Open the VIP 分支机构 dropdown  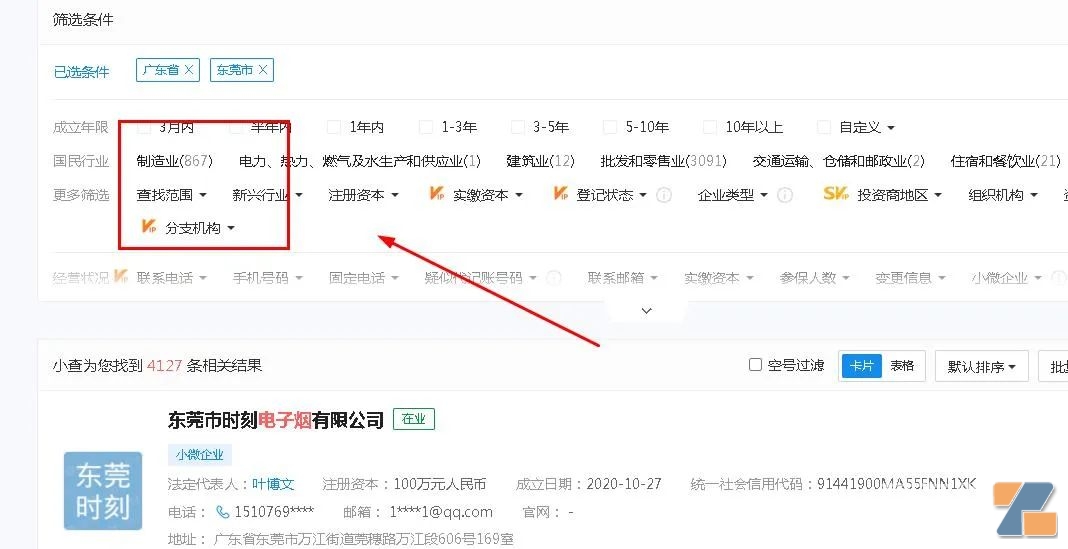200,228
